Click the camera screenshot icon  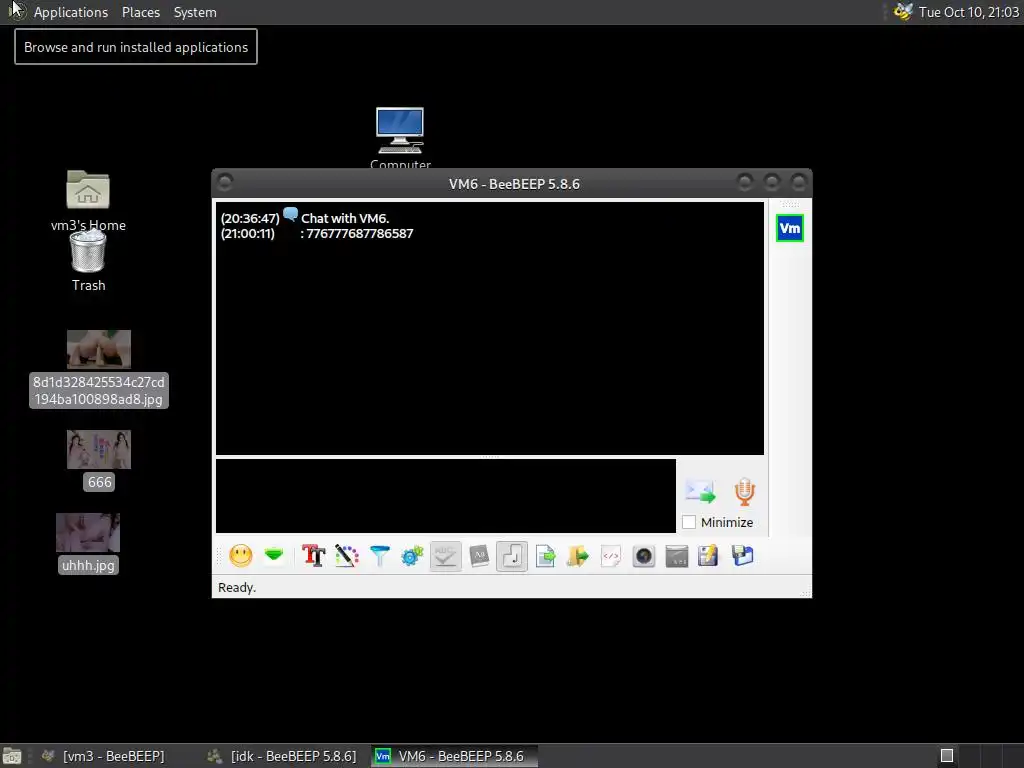[x=644, y=556]
